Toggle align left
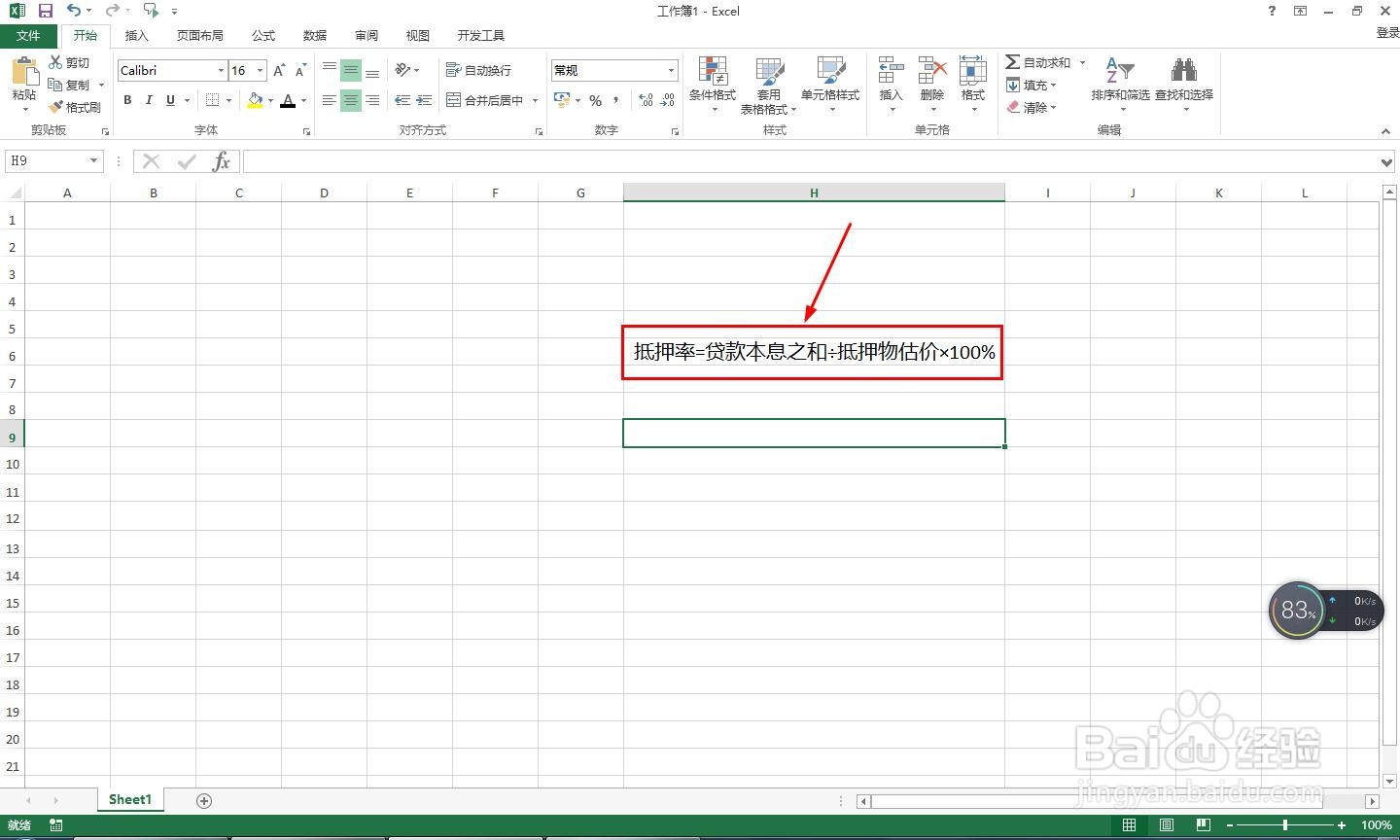 click(330, 100)
